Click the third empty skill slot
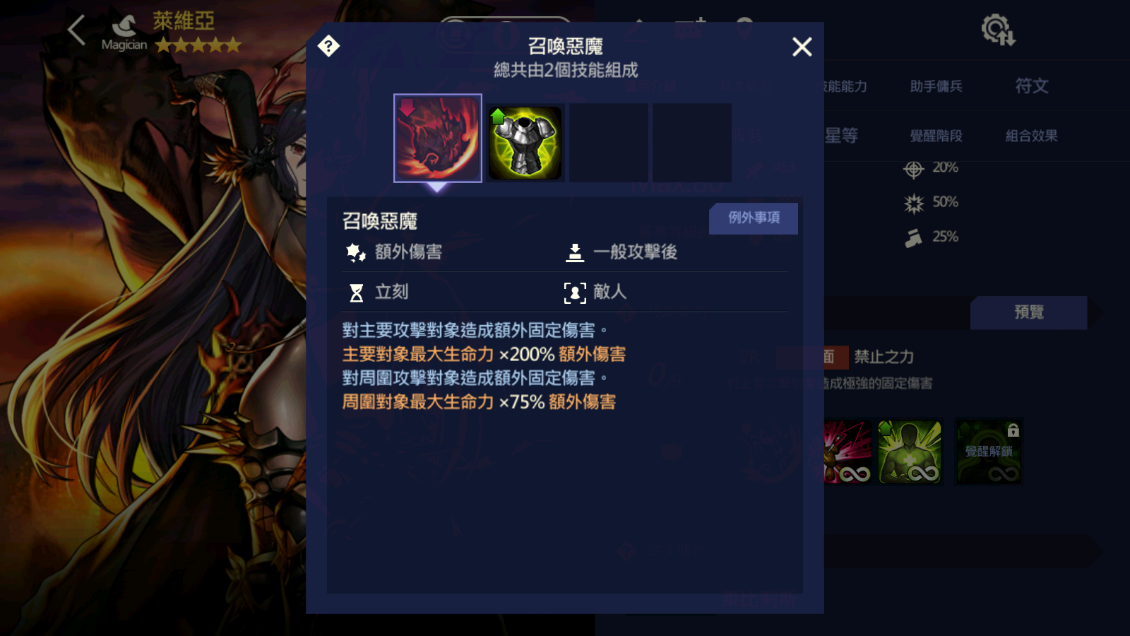This screenshot has height=636, width=1130. 608,143
